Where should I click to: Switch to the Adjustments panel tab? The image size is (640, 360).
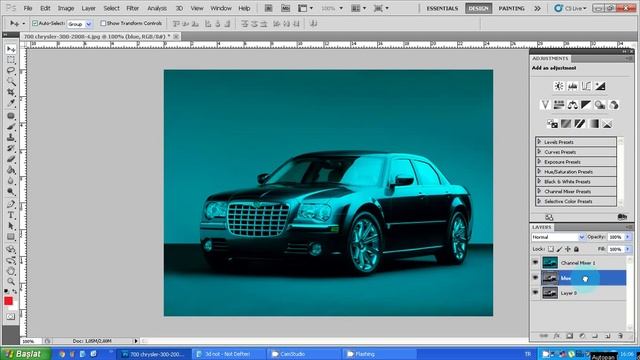(x=550, y=58)
